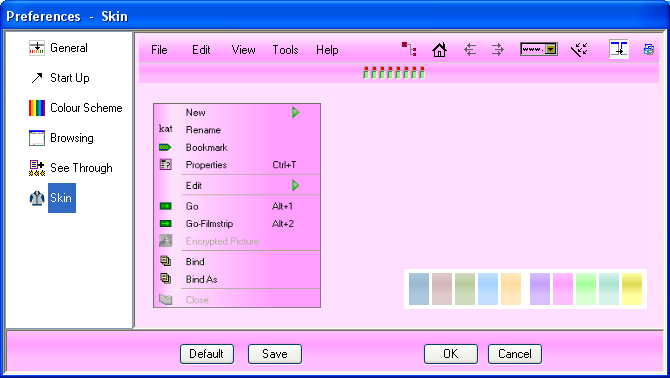The image size is (670, 378).
Task: Click the converging arrows toolbar icon
Action: click(x=579, y=50)
